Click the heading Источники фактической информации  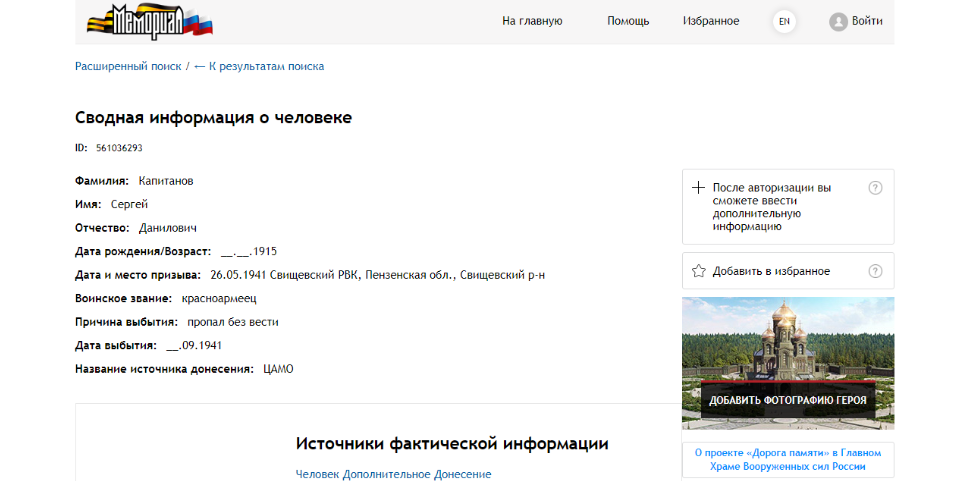coord(452,444)
